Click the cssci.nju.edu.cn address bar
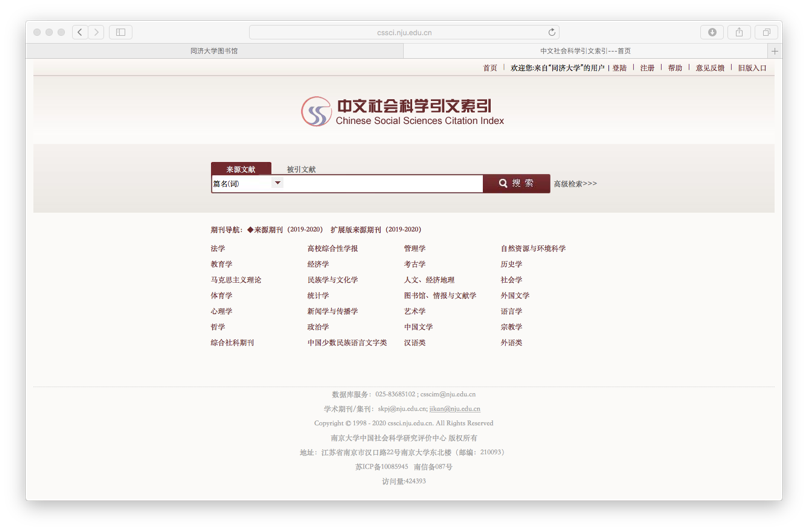Screen dimensions: 808x531 point(404,32)
